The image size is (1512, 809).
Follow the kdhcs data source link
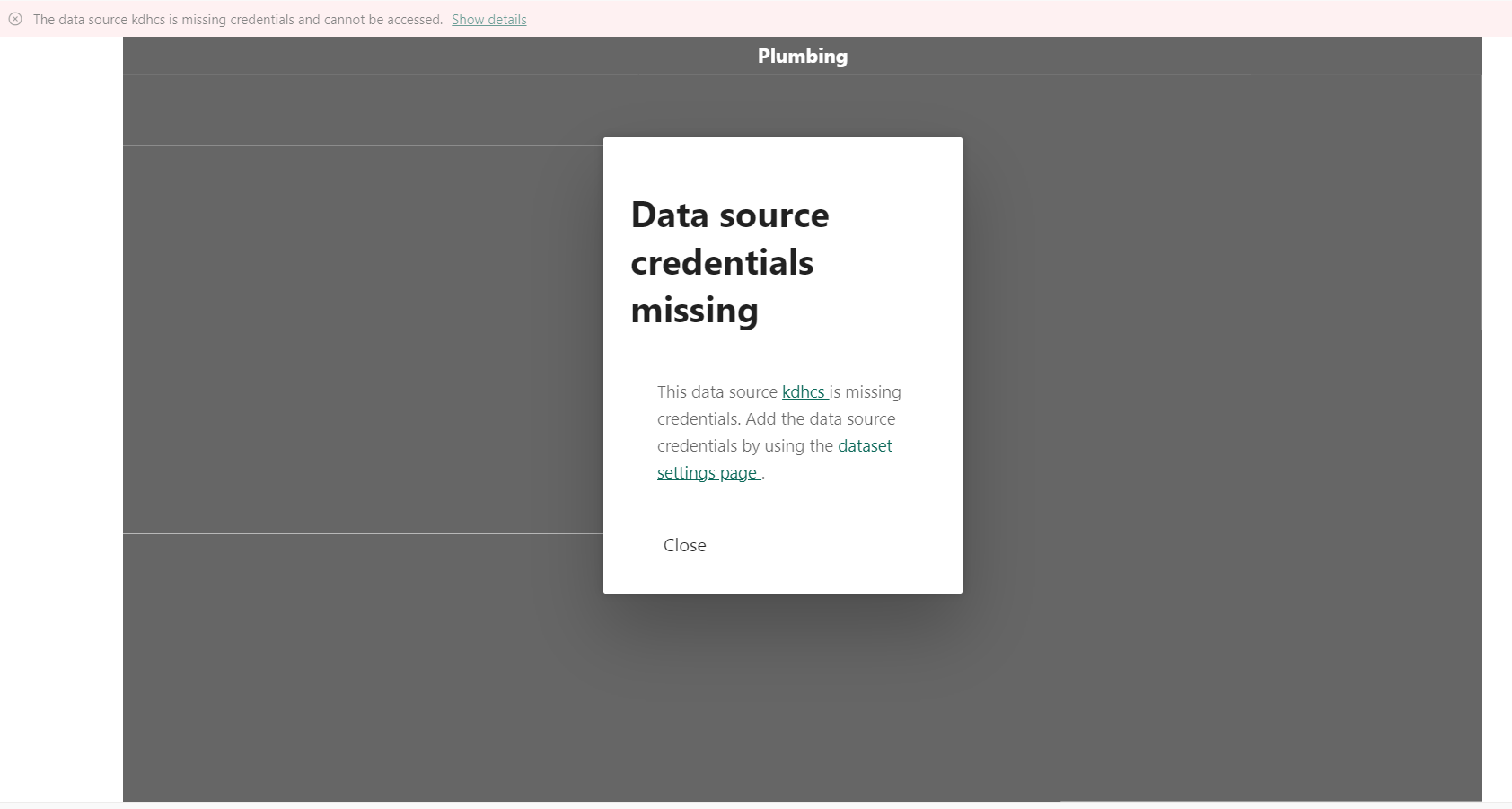tap(804, 392)
